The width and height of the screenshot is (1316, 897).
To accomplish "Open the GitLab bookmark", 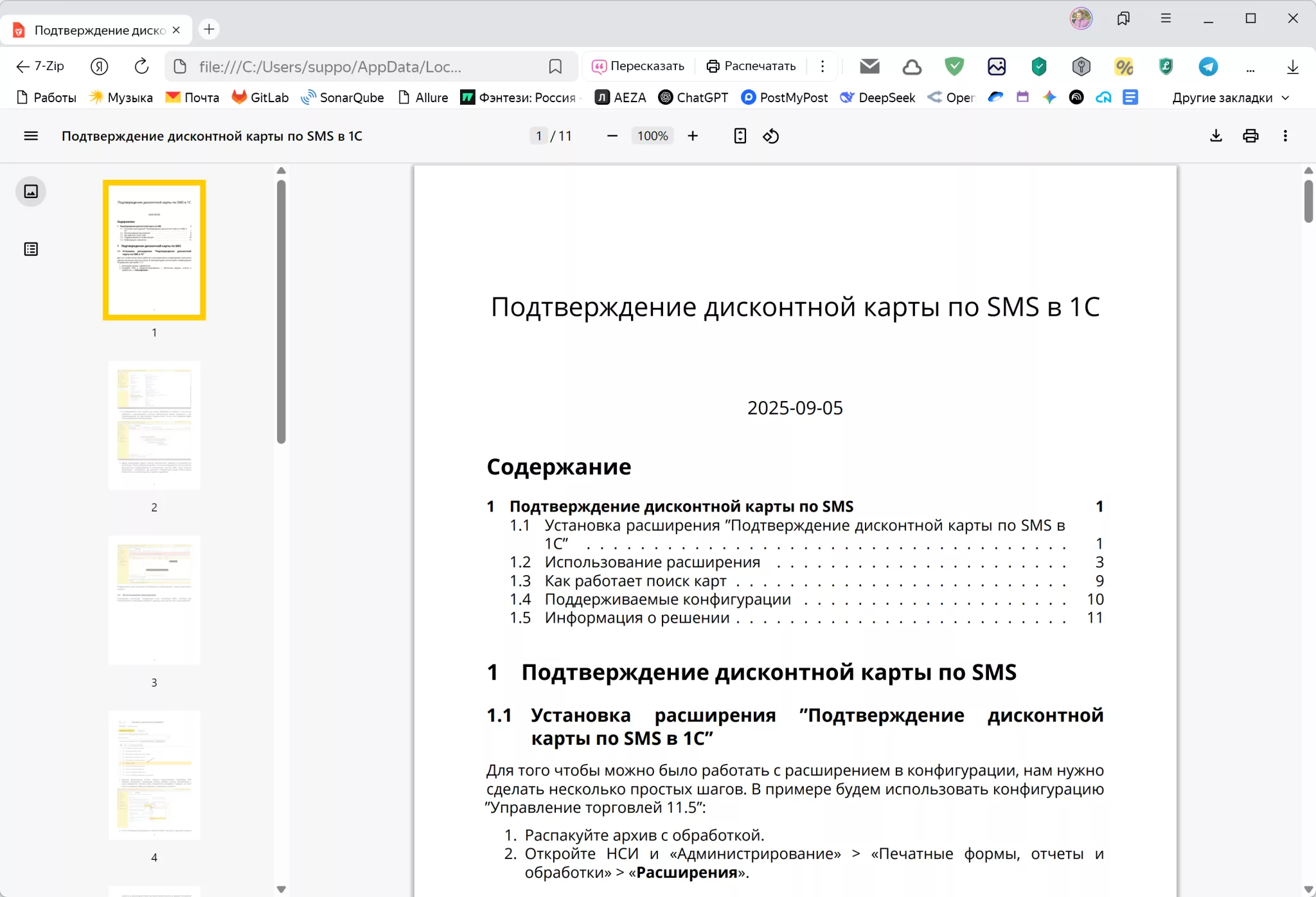I will click(260, 98).
